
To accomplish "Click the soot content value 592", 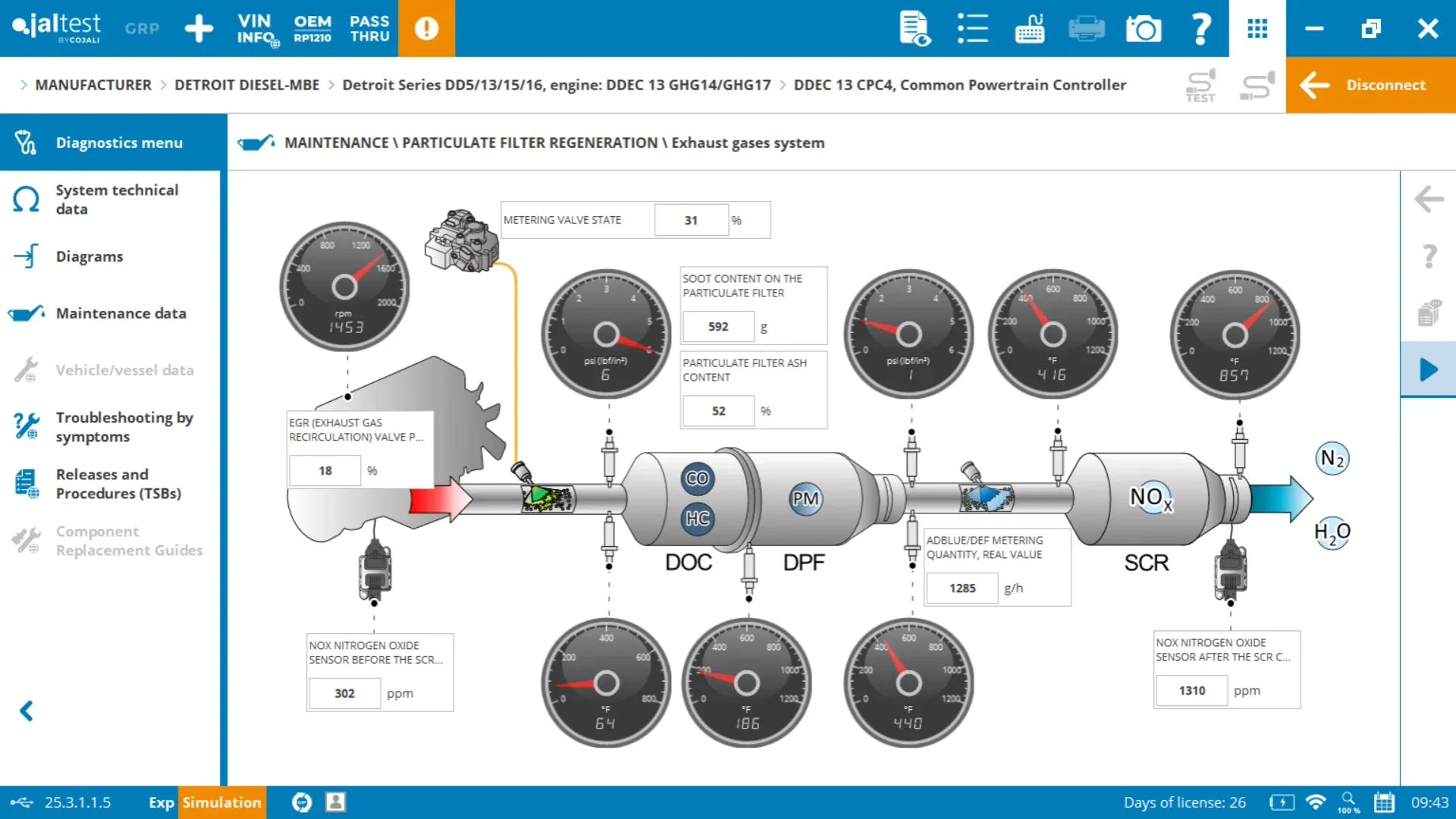I will pos(718,327).
